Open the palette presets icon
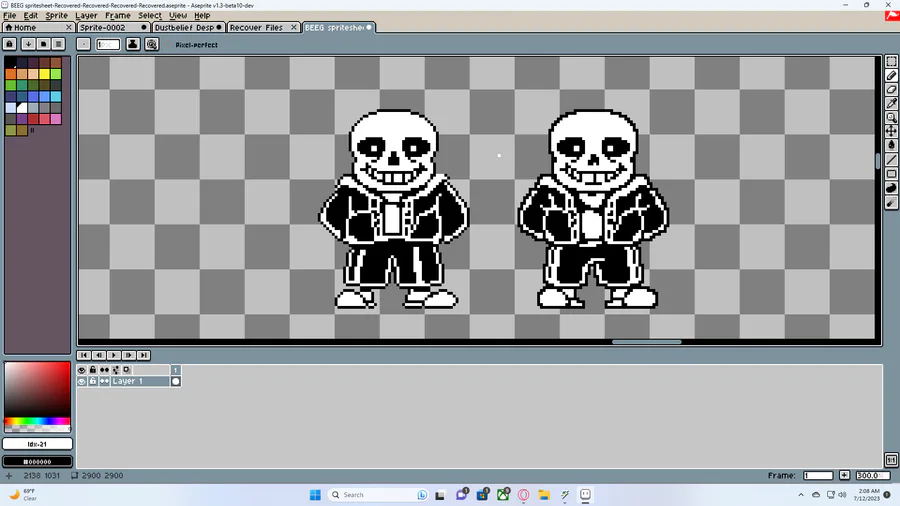This screenshot has width=900, height=506. tap(43, 44)
